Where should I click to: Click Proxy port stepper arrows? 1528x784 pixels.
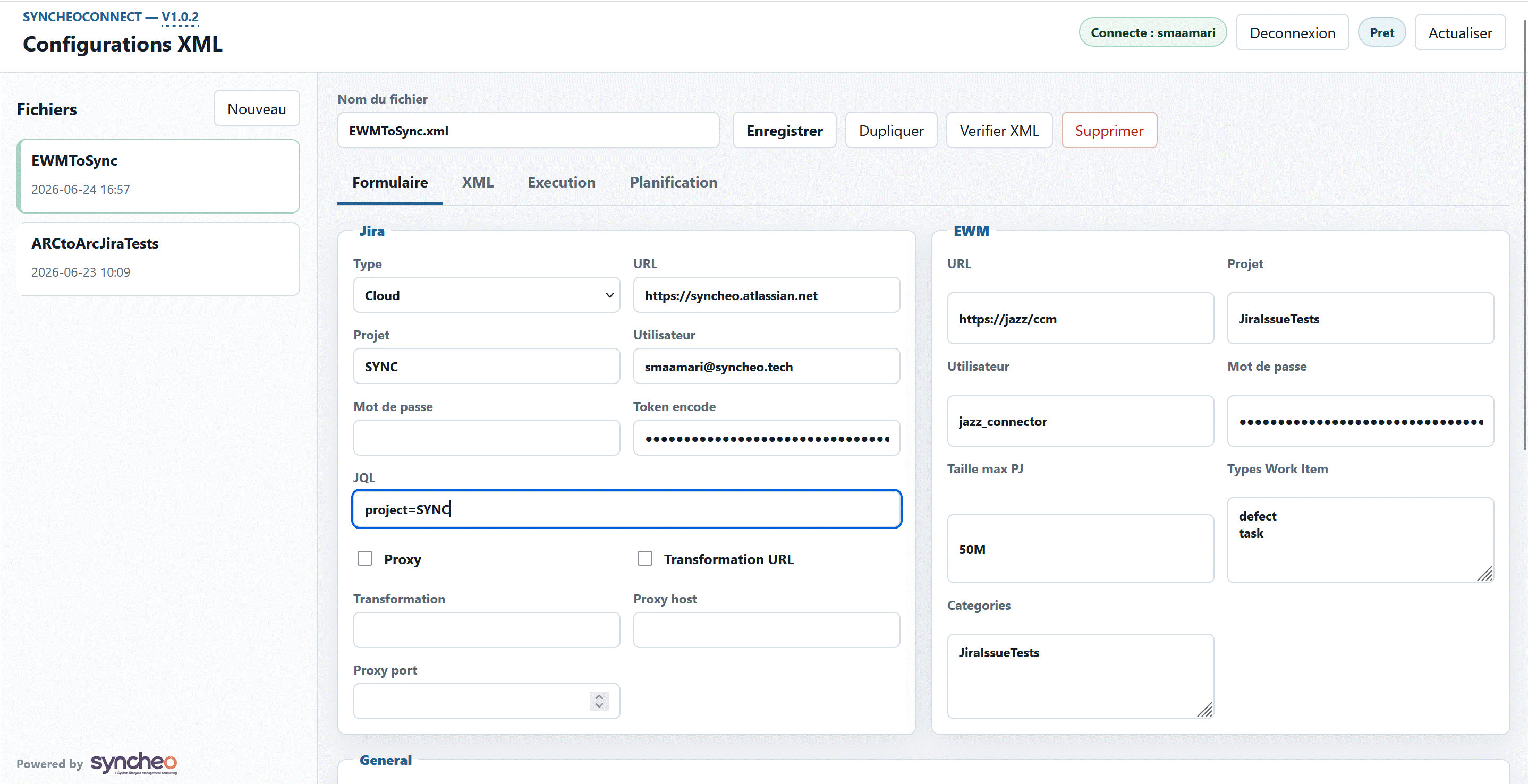pyautogui.click(x=599, y=701)
